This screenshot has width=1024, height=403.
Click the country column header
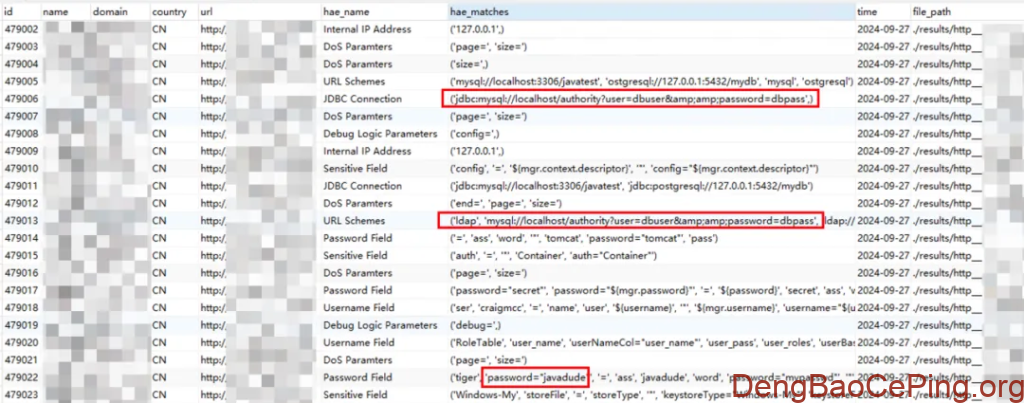[168, 10]
